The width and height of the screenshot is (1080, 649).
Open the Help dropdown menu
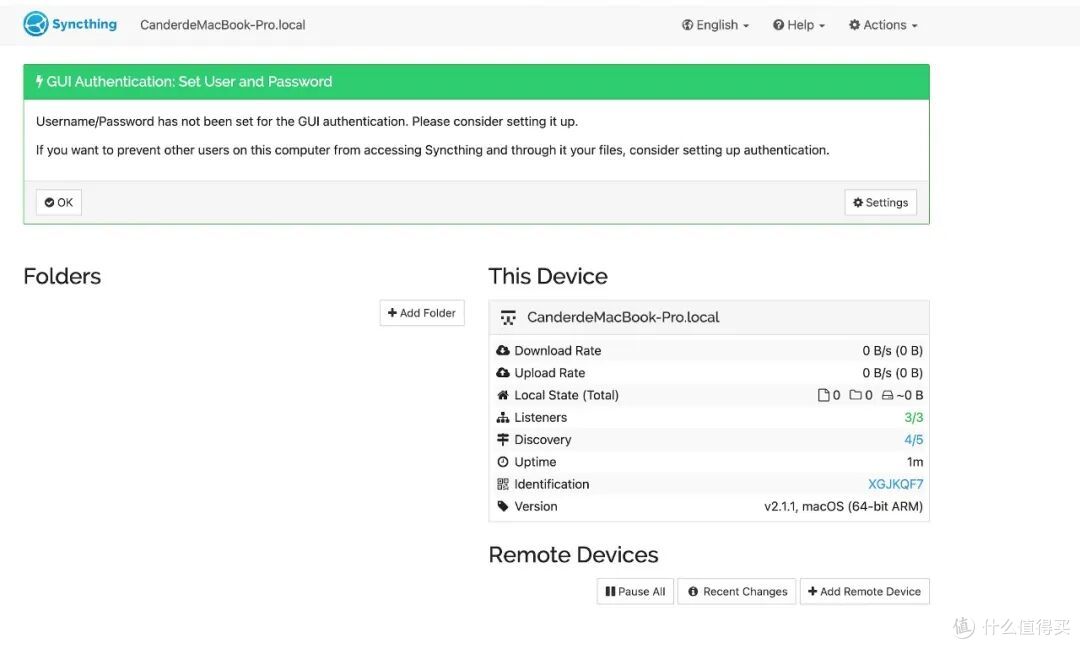click(x=798, y=25)
